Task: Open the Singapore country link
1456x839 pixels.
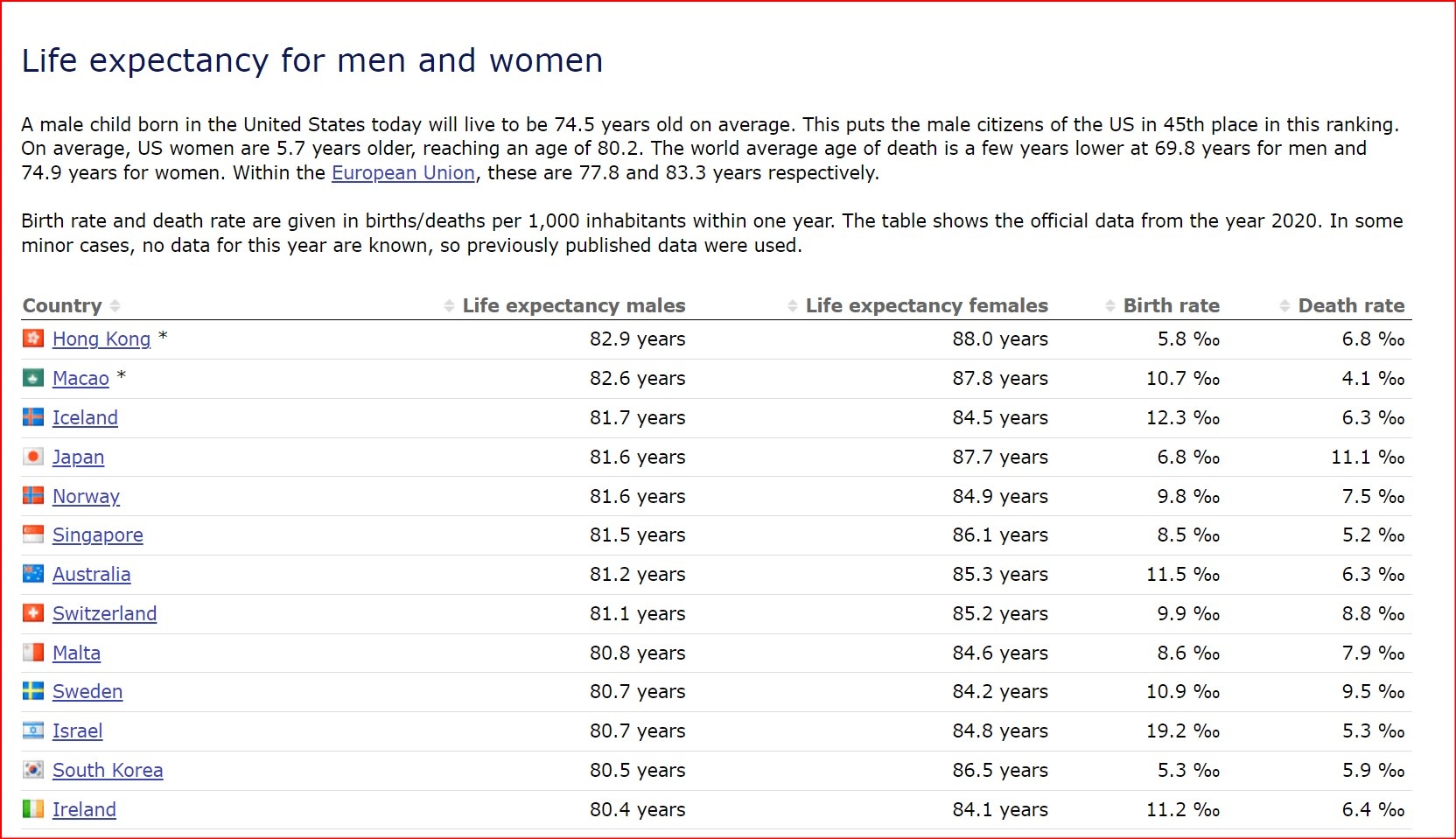Action: click(x=97, y=535)
